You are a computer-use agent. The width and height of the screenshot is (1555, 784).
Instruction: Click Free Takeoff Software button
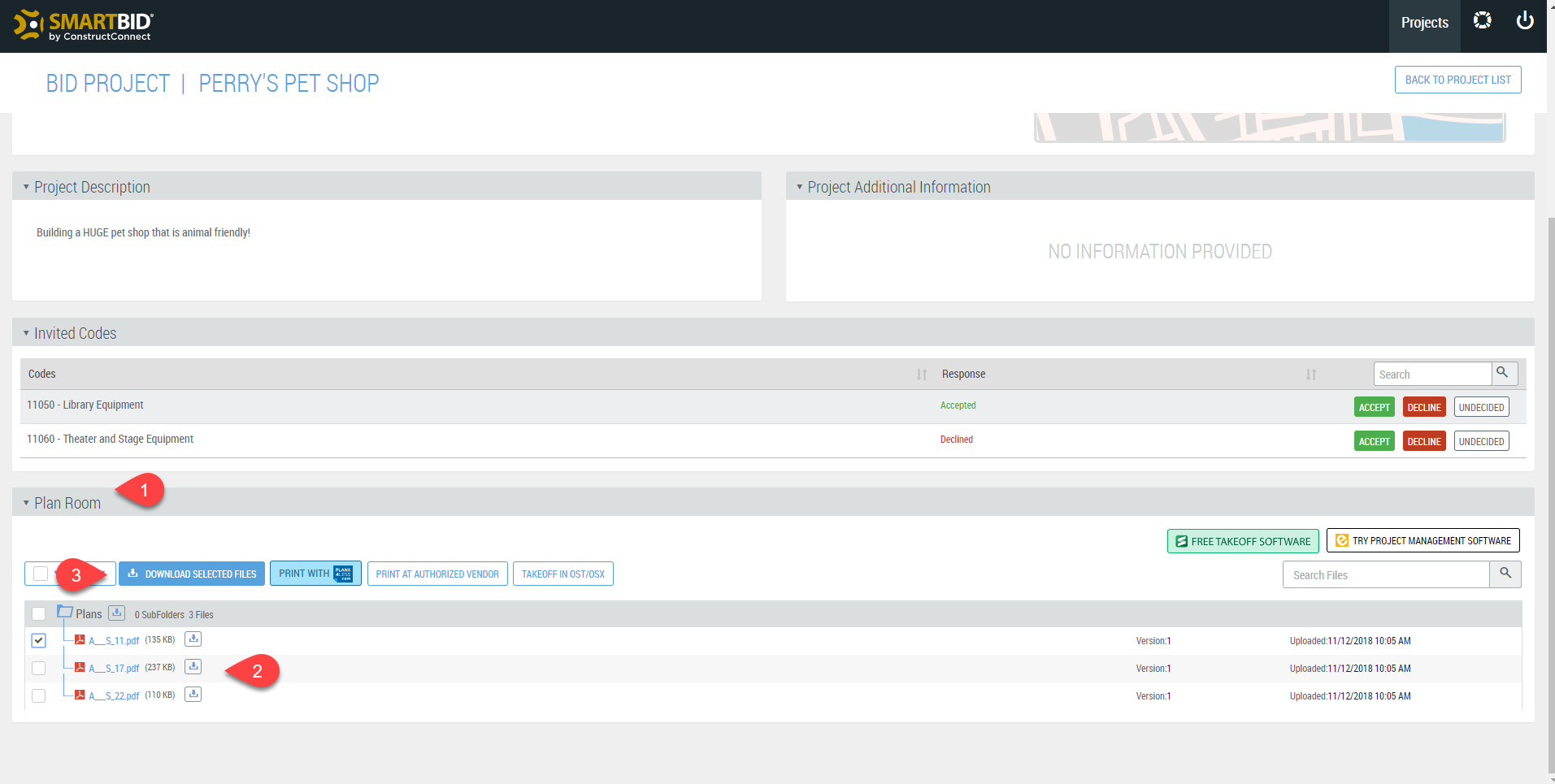pyautogui.click(x=1243, y=541)
